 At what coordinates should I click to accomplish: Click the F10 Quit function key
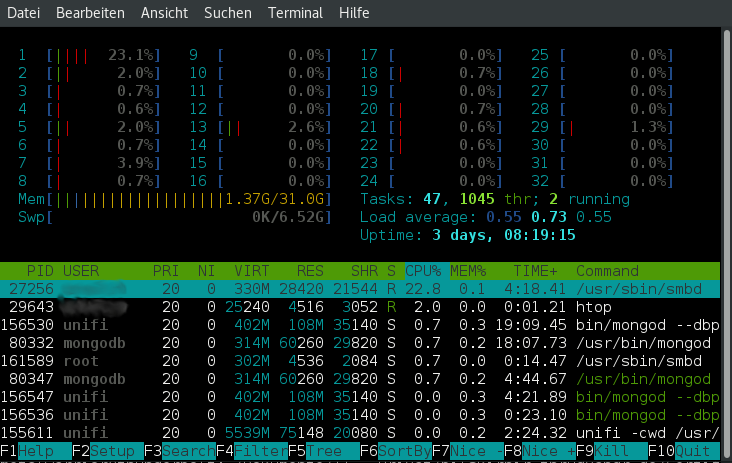[x=684, y=451]
